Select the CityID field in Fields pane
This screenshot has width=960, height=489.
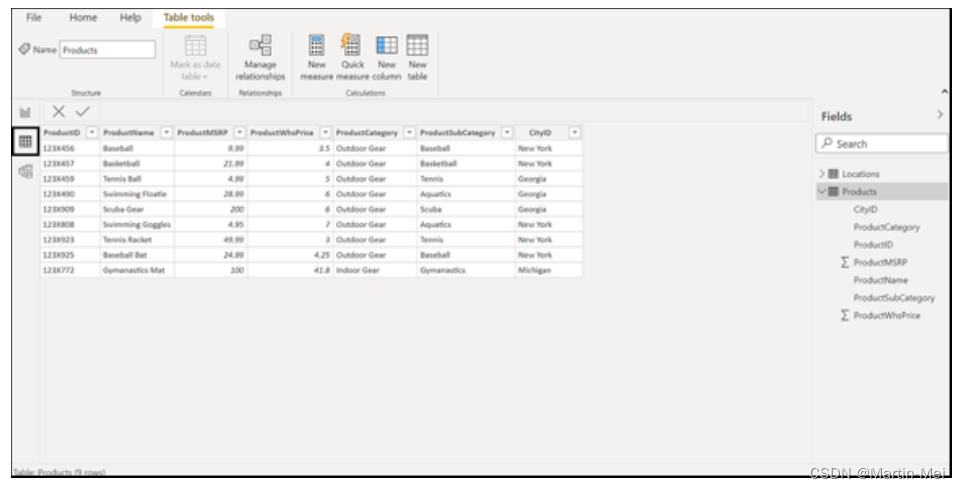(x=865, y=209)
